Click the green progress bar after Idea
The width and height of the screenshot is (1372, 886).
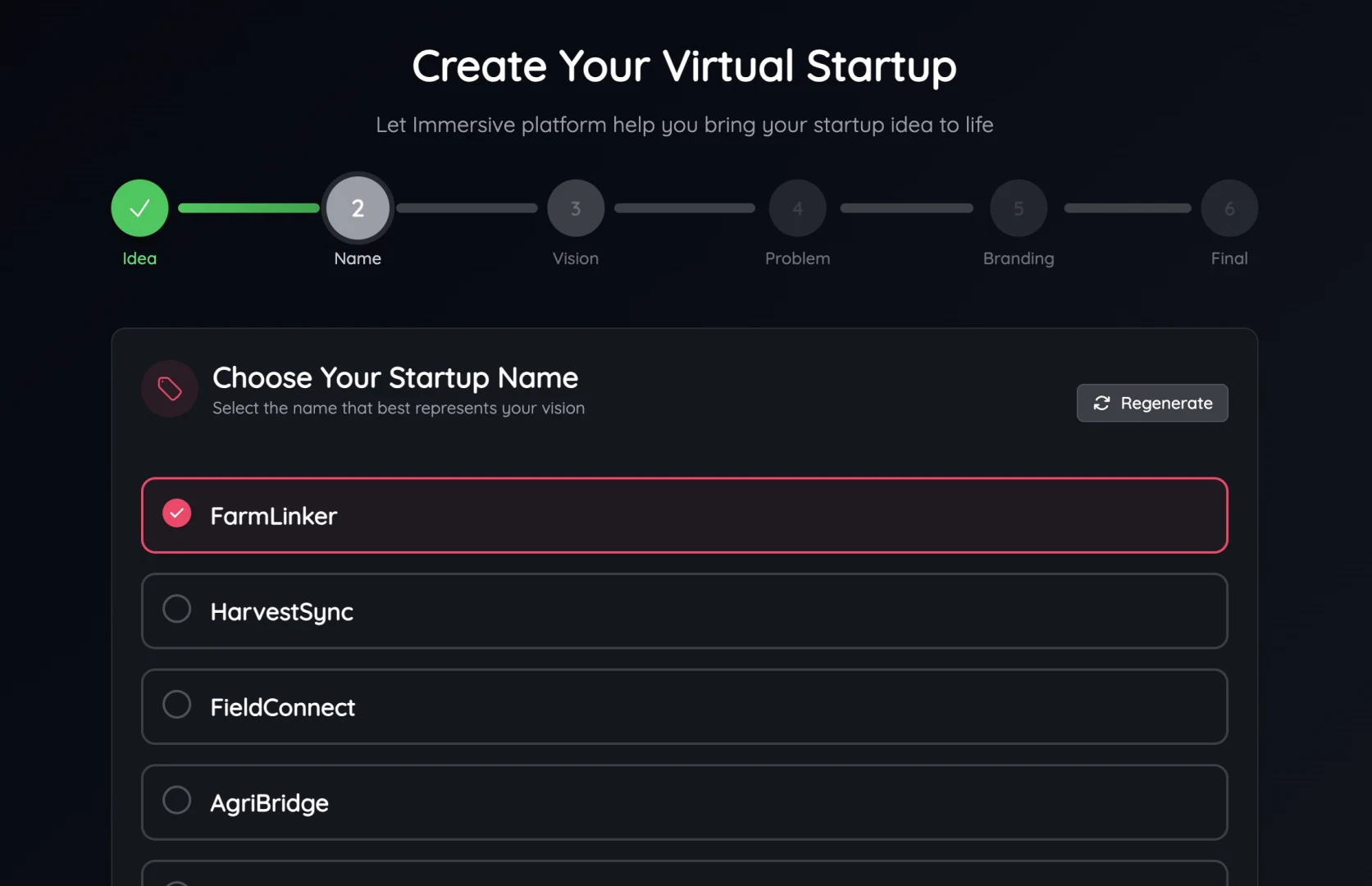pos(248,208)
